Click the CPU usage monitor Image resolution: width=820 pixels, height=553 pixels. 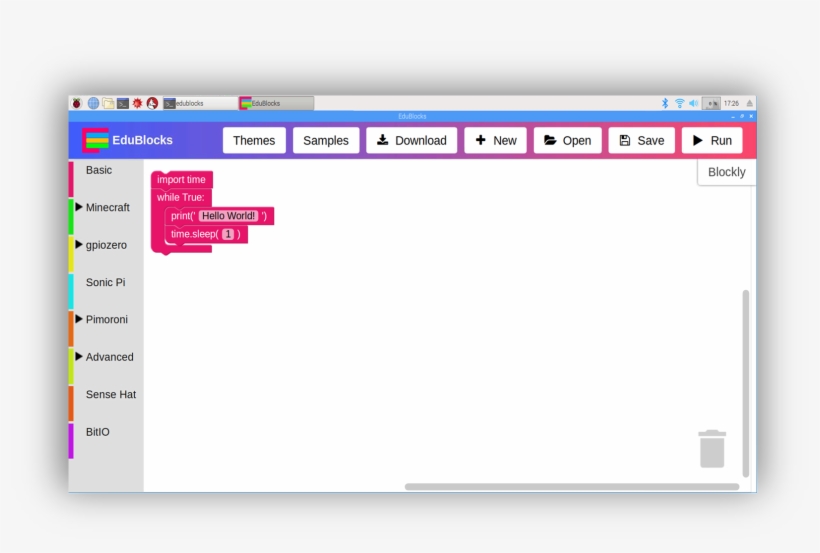[711, 103]
